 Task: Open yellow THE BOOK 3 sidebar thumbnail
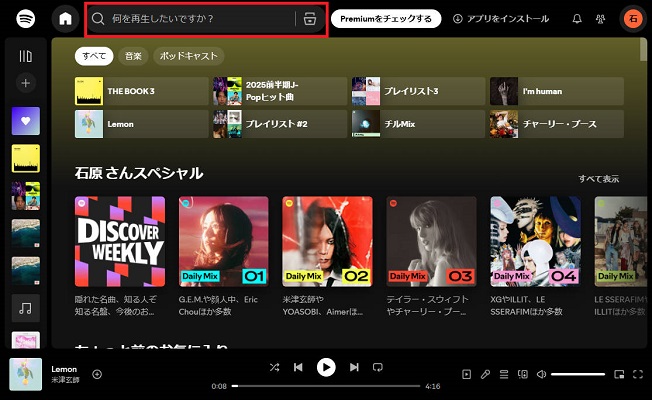pos(26,158)
